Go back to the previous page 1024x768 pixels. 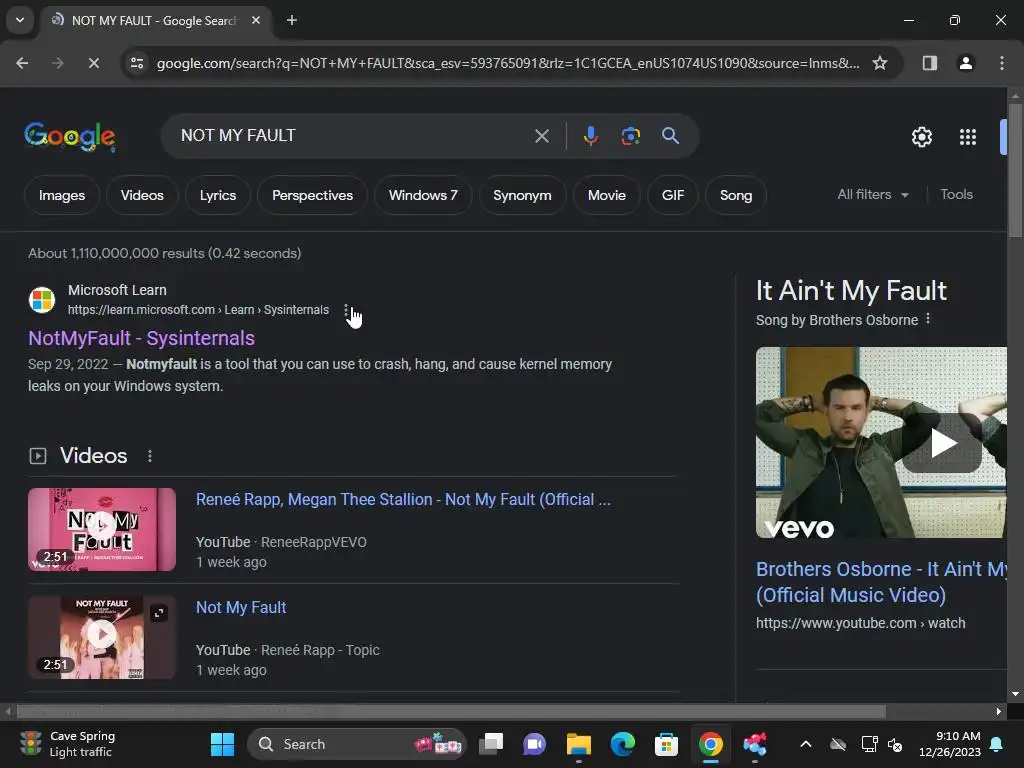[22, 63]
